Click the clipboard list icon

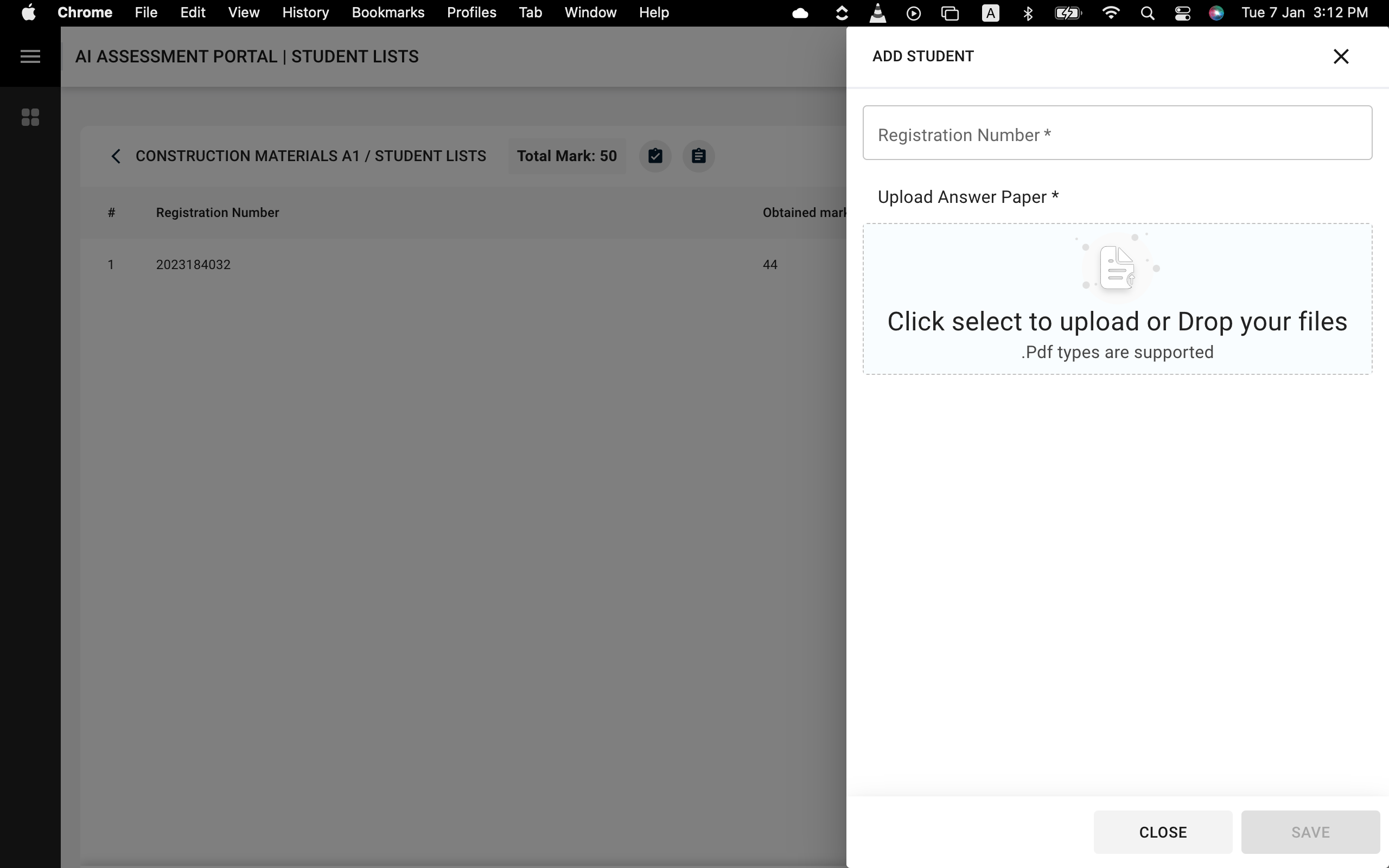(x=698, y=156)
